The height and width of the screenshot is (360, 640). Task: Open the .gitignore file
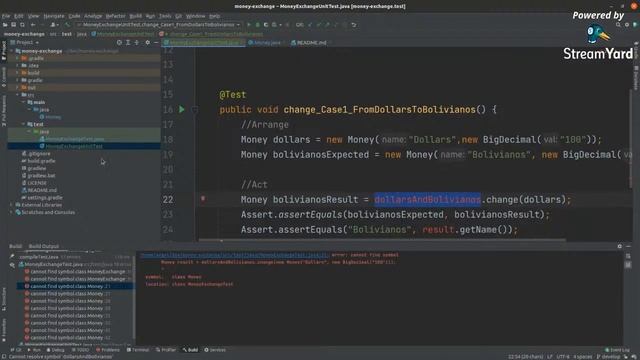(36, 154)
